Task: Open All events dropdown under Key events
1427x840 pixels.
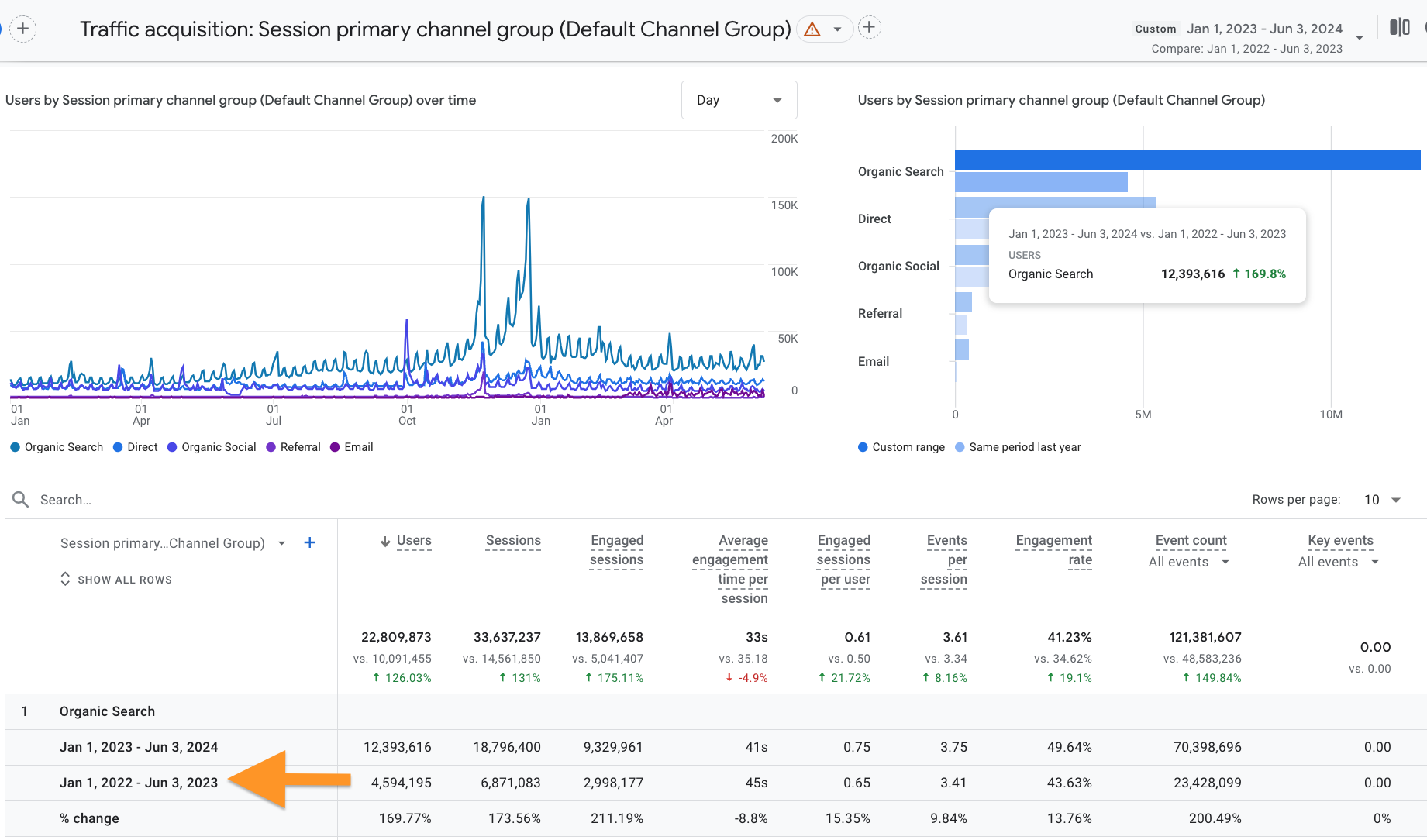Action: pos(1339,562)
